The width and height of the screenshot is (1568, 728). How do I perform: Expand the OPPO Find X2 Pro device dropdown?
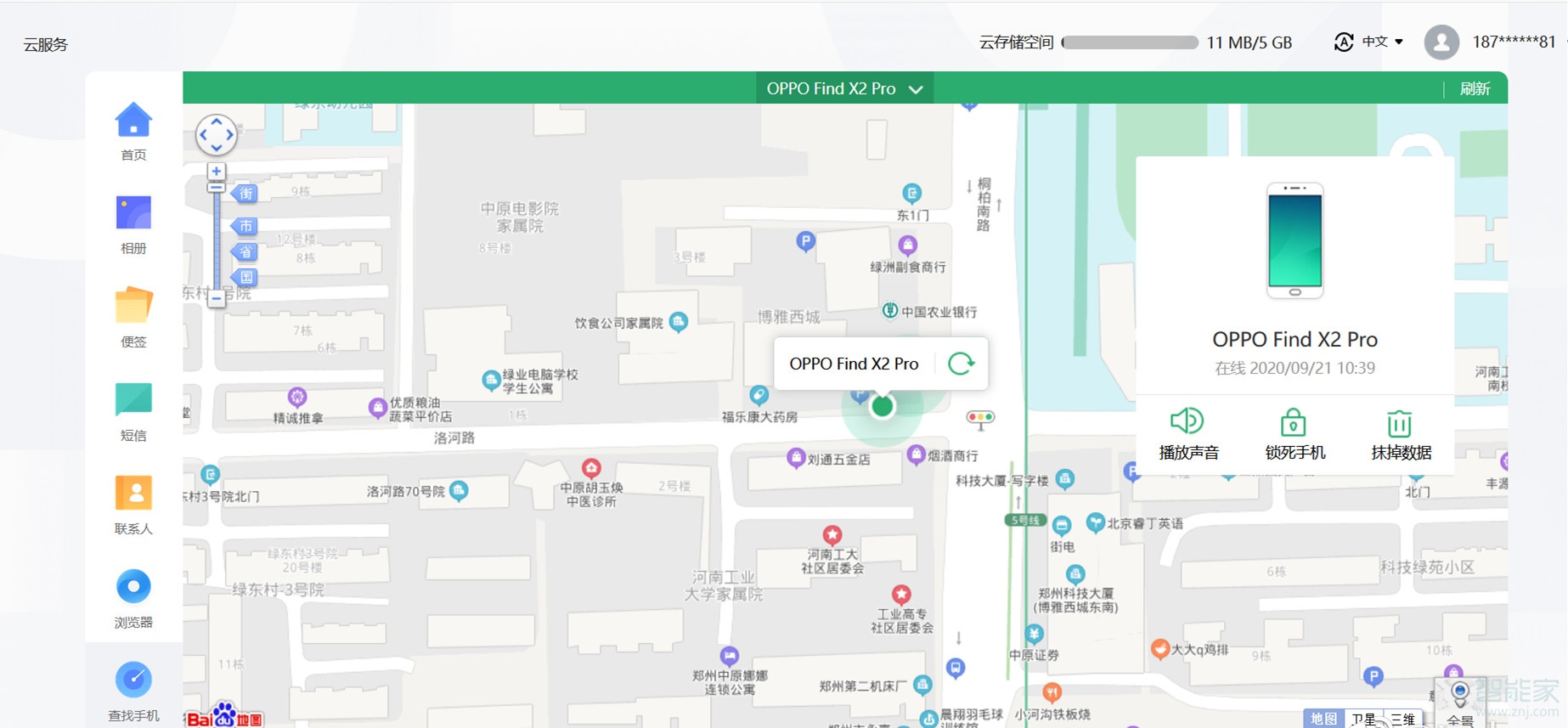tap(844, 88)
